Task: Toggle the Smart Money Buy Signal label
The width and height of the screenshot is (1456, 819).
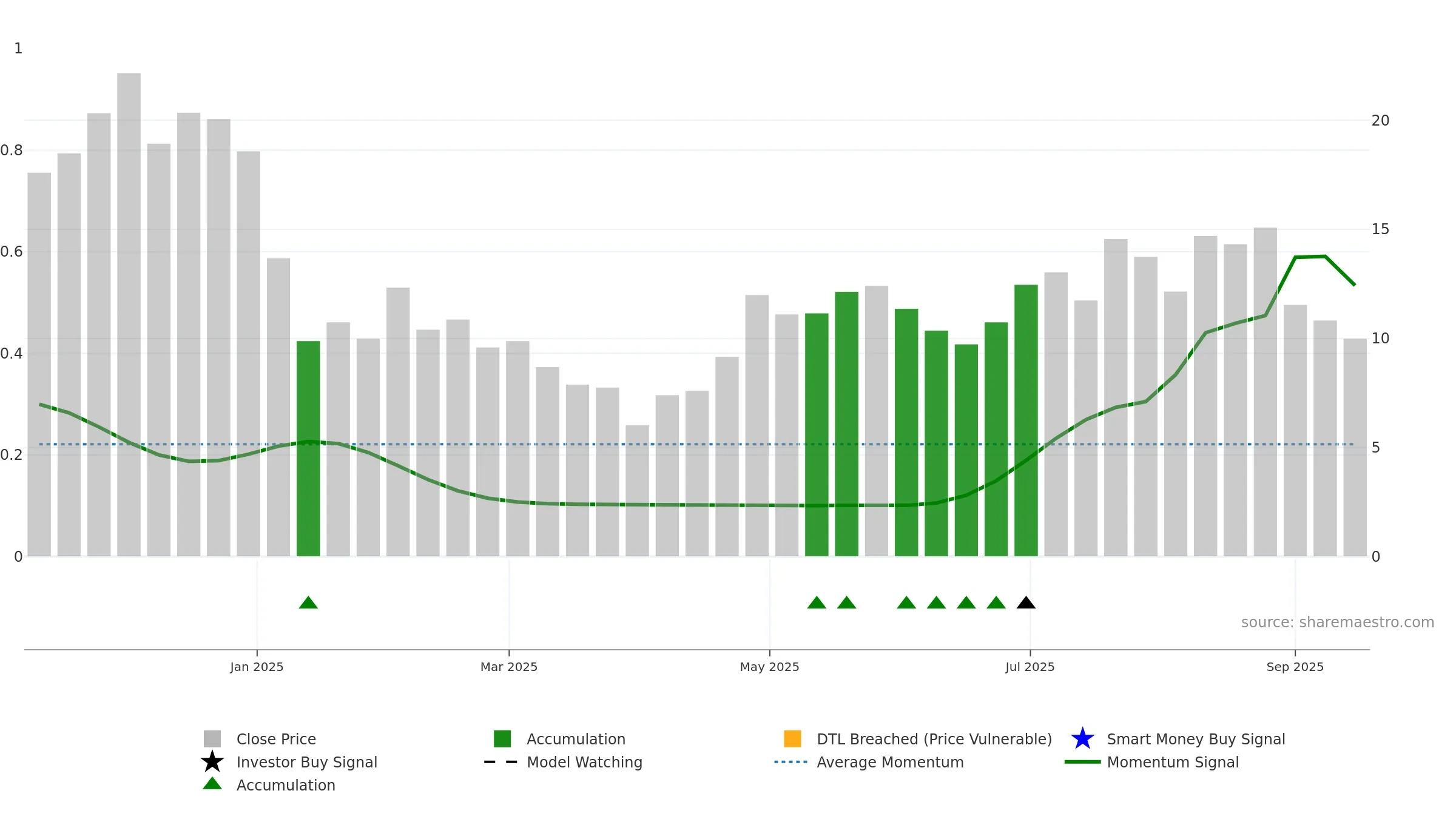Action: pyautogui.click(x=1196, y=739)
